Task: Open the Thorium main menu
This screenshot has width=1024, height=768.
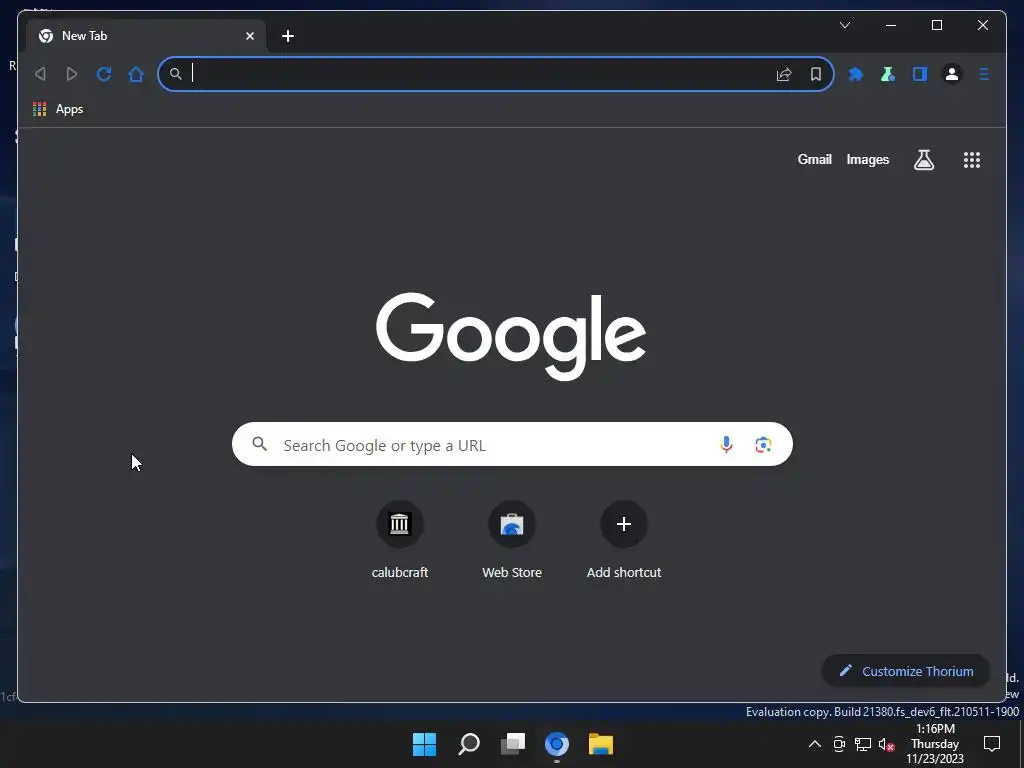Action: [x=984, y=74]
